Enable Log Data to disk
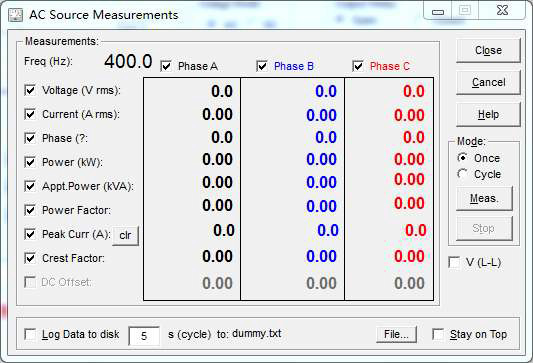Screen dimensions: 533x363 click(x=30, y=334)
